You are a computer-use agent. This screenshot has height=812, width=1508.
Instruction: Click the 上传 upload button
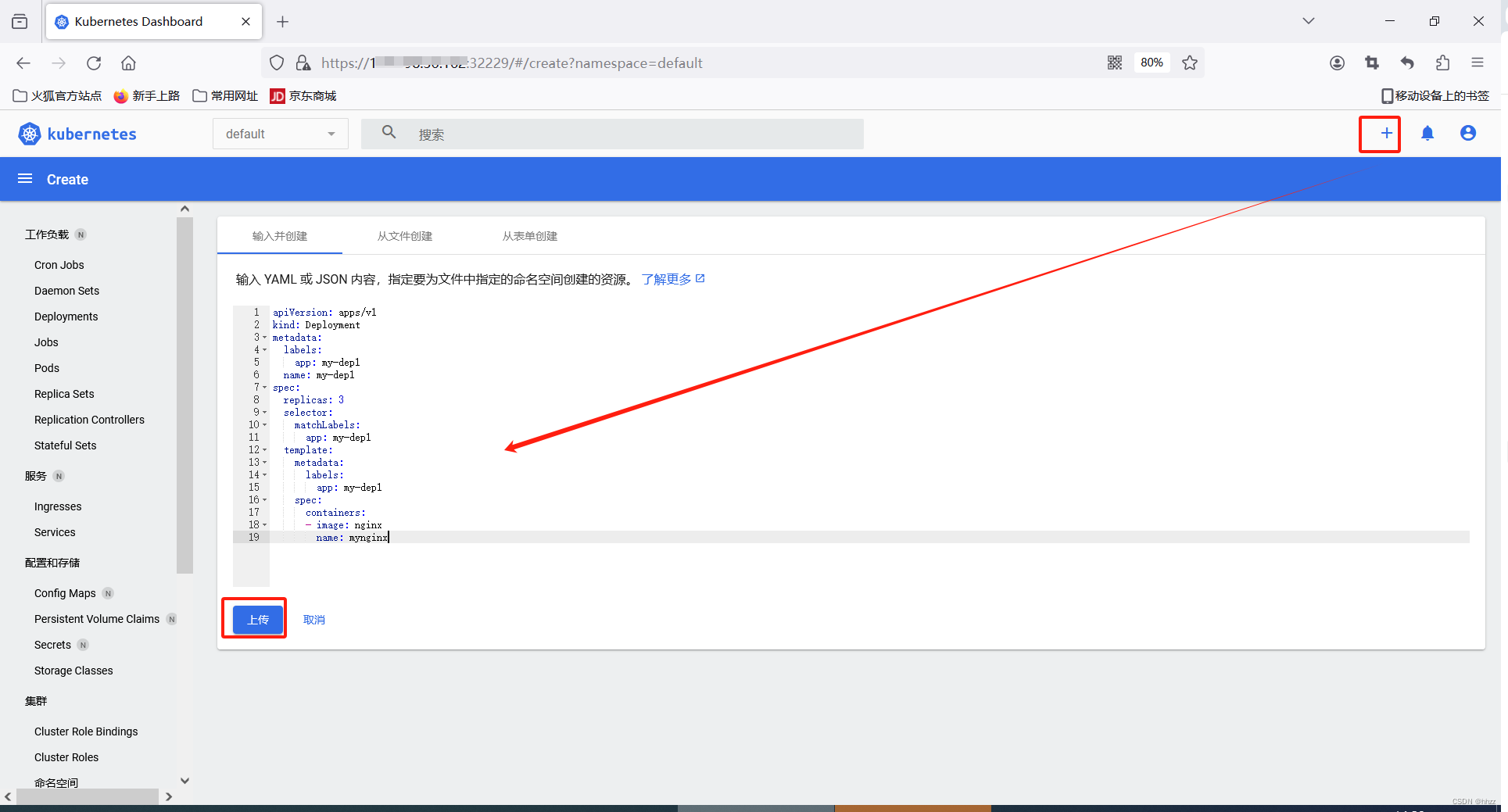click(258, 620)
